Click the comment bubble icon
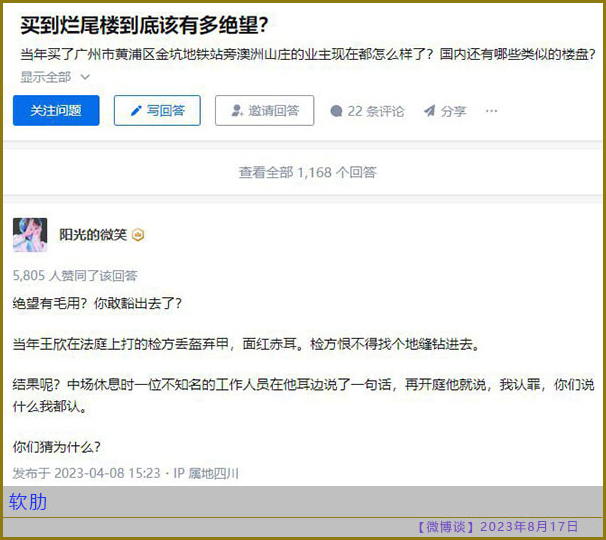Image resolution: width=606 pixels, height=540 pixels. [x=337, y=111]
